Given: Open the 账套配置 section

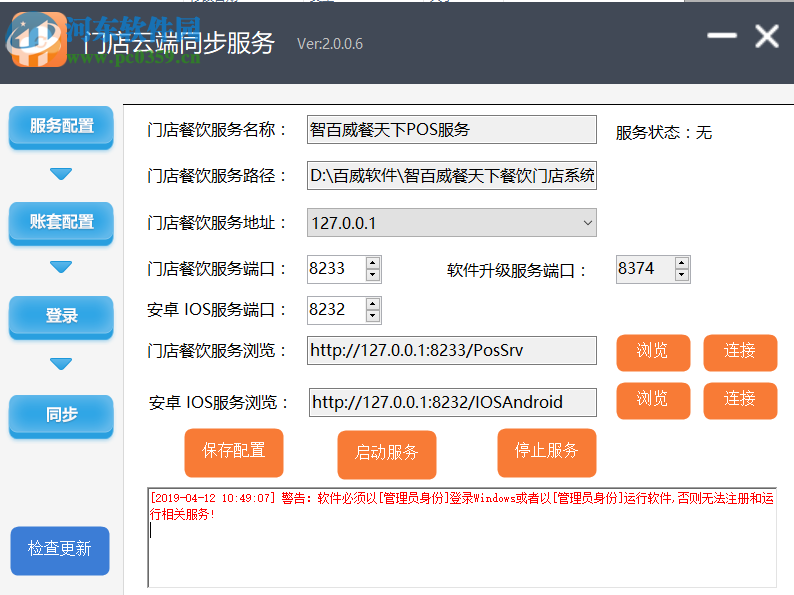Looking at the screenshot, I should tap(61, 223).
